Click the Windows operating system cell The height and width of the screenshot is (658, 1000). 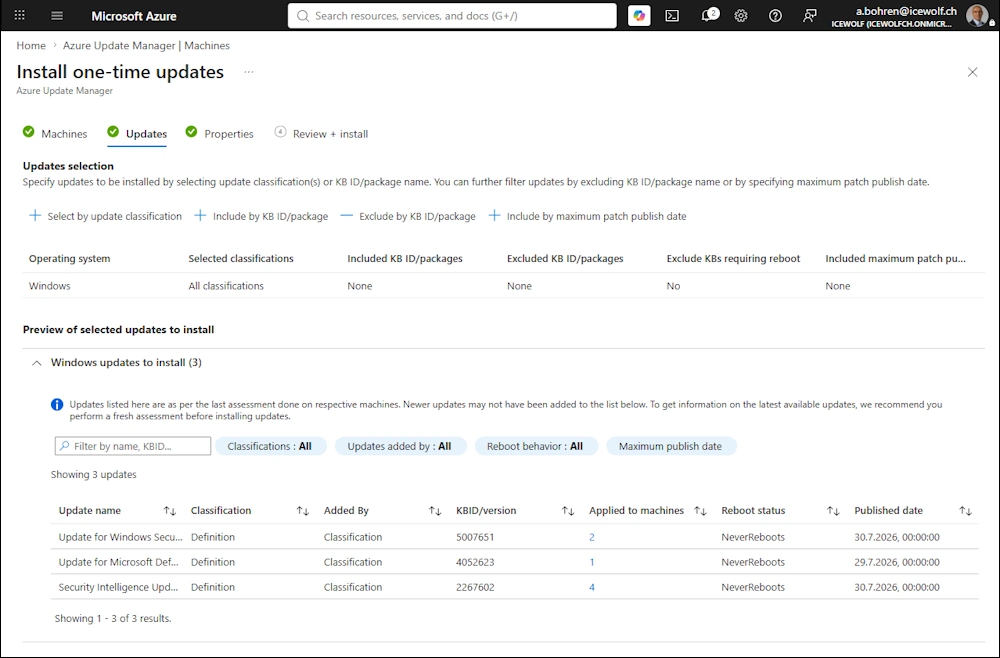pos(50,286)
